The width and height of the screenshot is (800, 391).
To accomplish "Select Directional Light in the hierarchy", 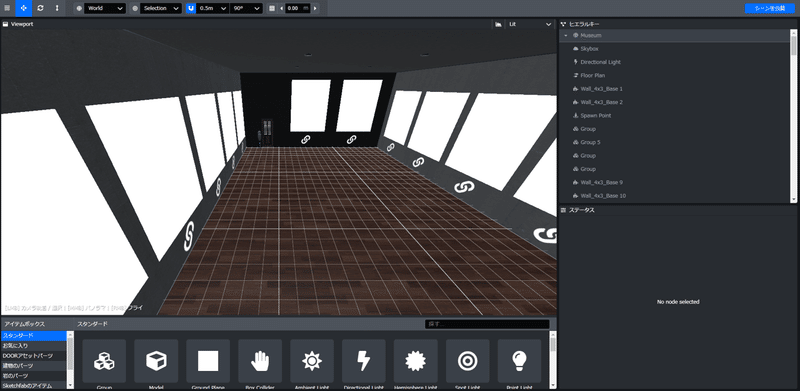I will point(674,62).
